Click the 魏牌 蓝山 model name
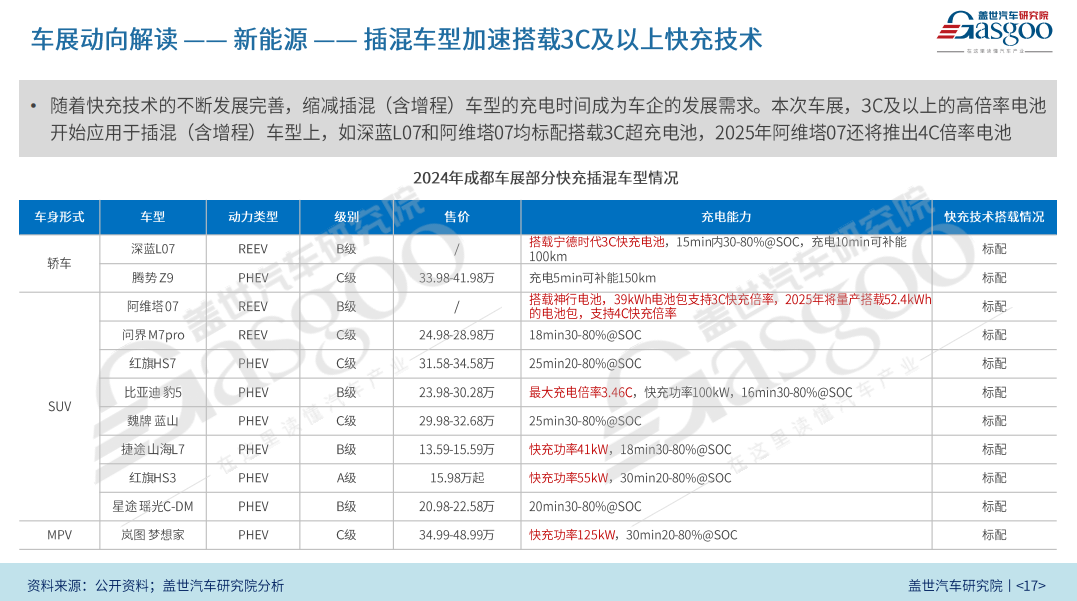This screenshot has height=601, width=1077. point(152,421)
